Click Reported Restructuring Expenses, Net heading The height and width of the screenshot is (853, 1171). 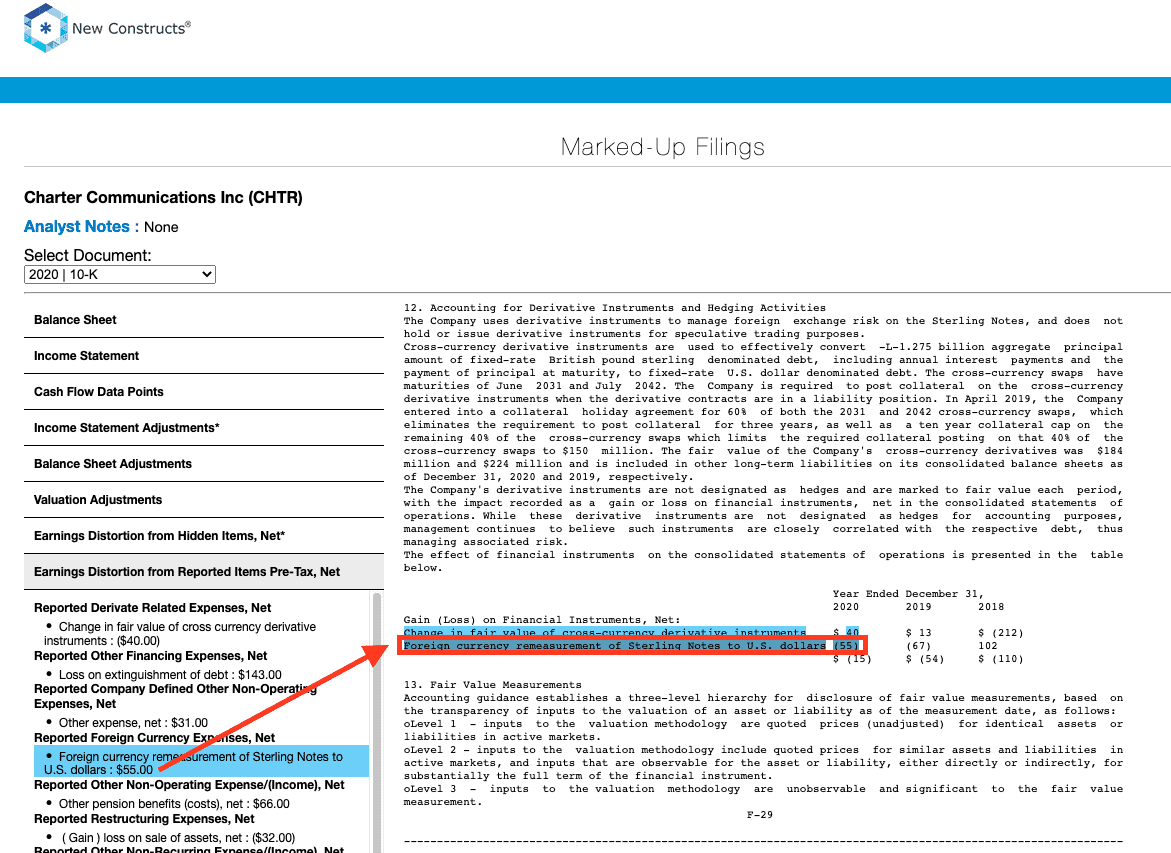(144, 818)
